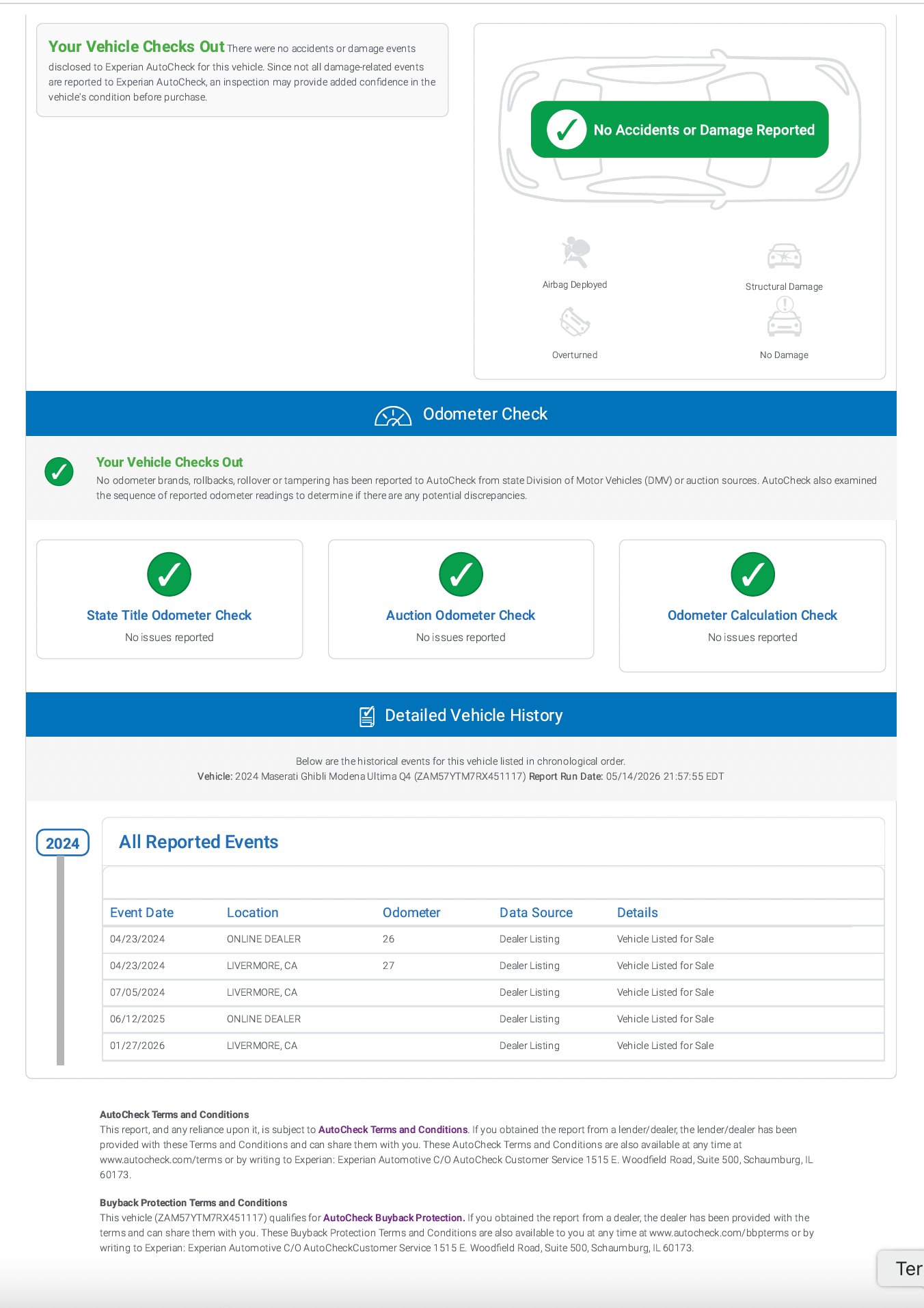This screenshot has height=1308, width=924.
Task: Click the Overturned vehicle icon
Action: 575,322
